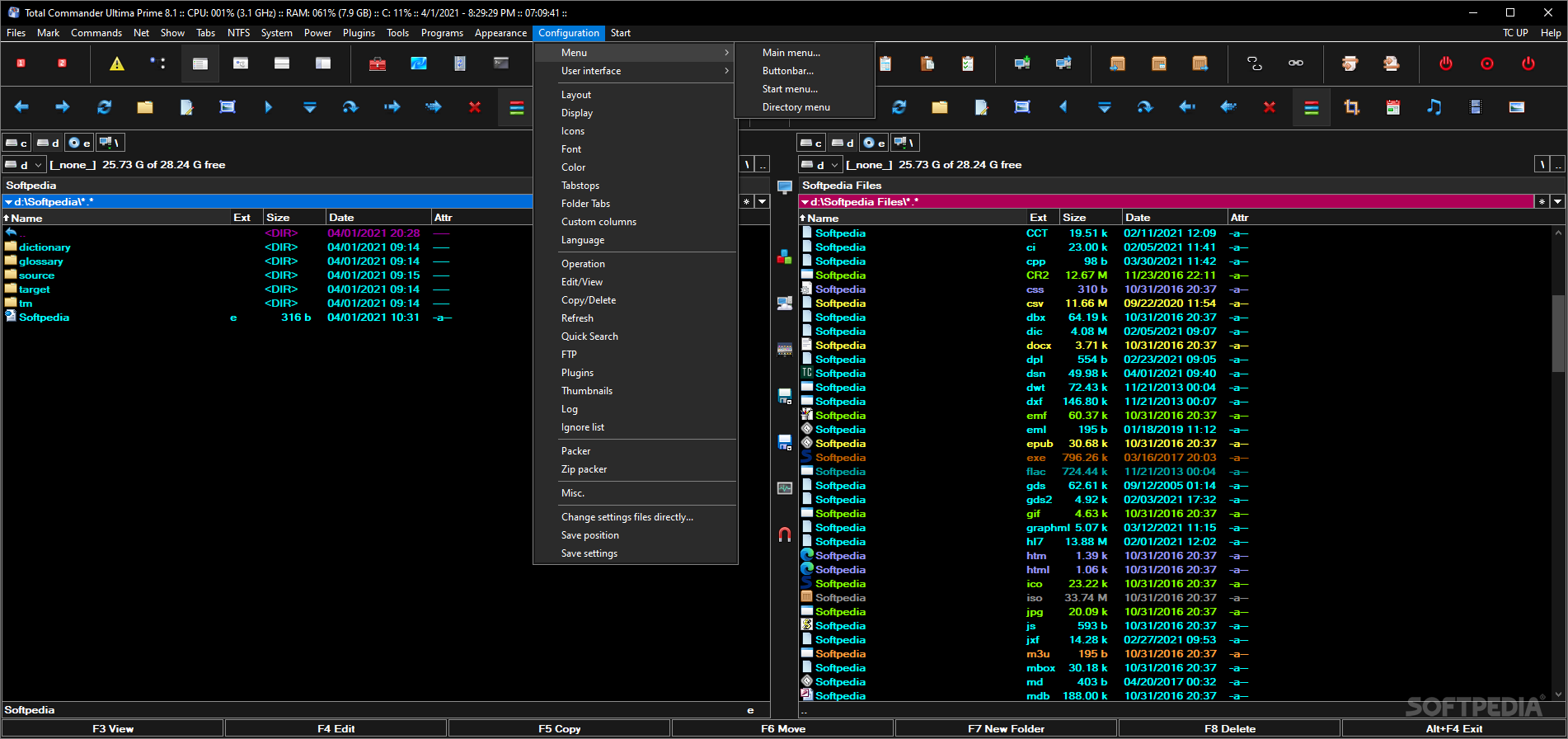Image resolution: width=1568 pixels, height=739 pixels.
Task: Click triangle before d:\Softpedia Files\*.* path
Action: [805, 202]
